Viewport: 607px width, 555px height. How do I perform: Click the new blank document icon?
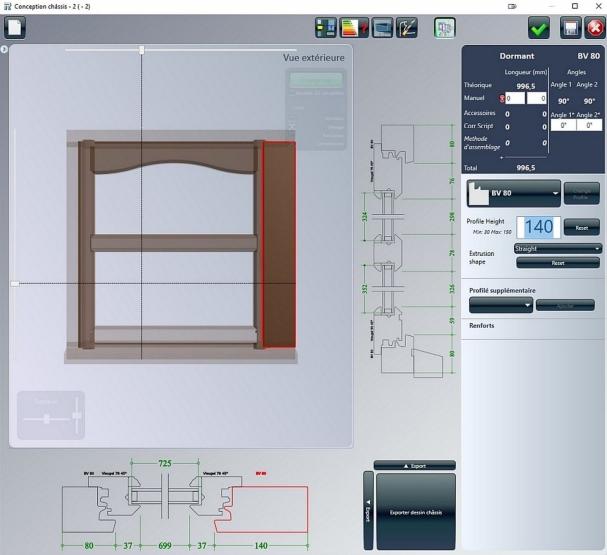click(15, 28)
